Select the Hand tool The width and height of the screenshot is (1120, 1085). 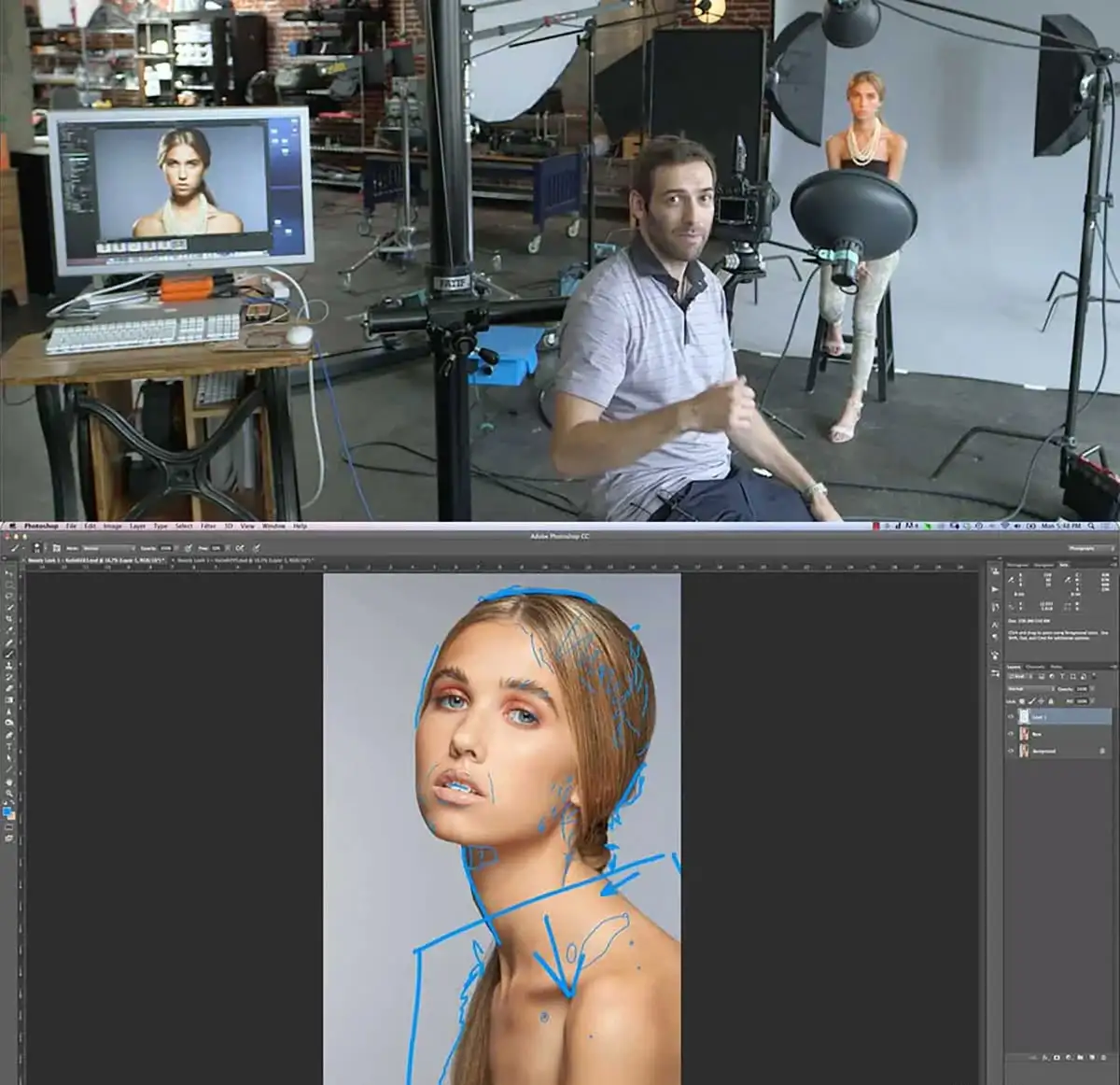click(10, 782)
